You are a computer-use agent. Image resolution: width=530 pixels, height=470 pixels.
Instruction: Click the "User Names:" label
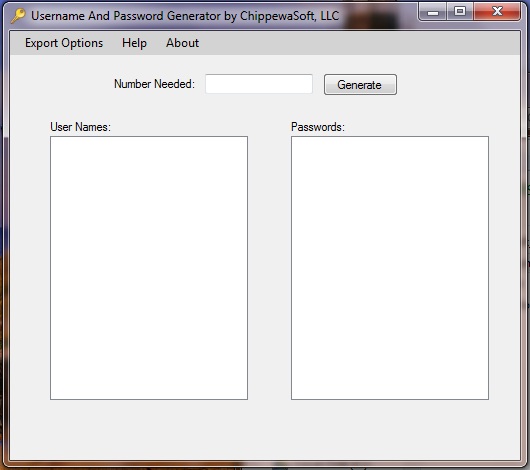pyautogui.click(x=80, y=127)
